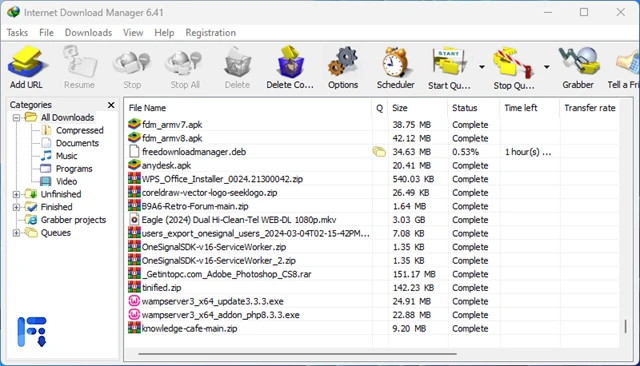Click the Add URL toolbar icon
The width and height of the screenshot is (640, 366).
[27, 61]
